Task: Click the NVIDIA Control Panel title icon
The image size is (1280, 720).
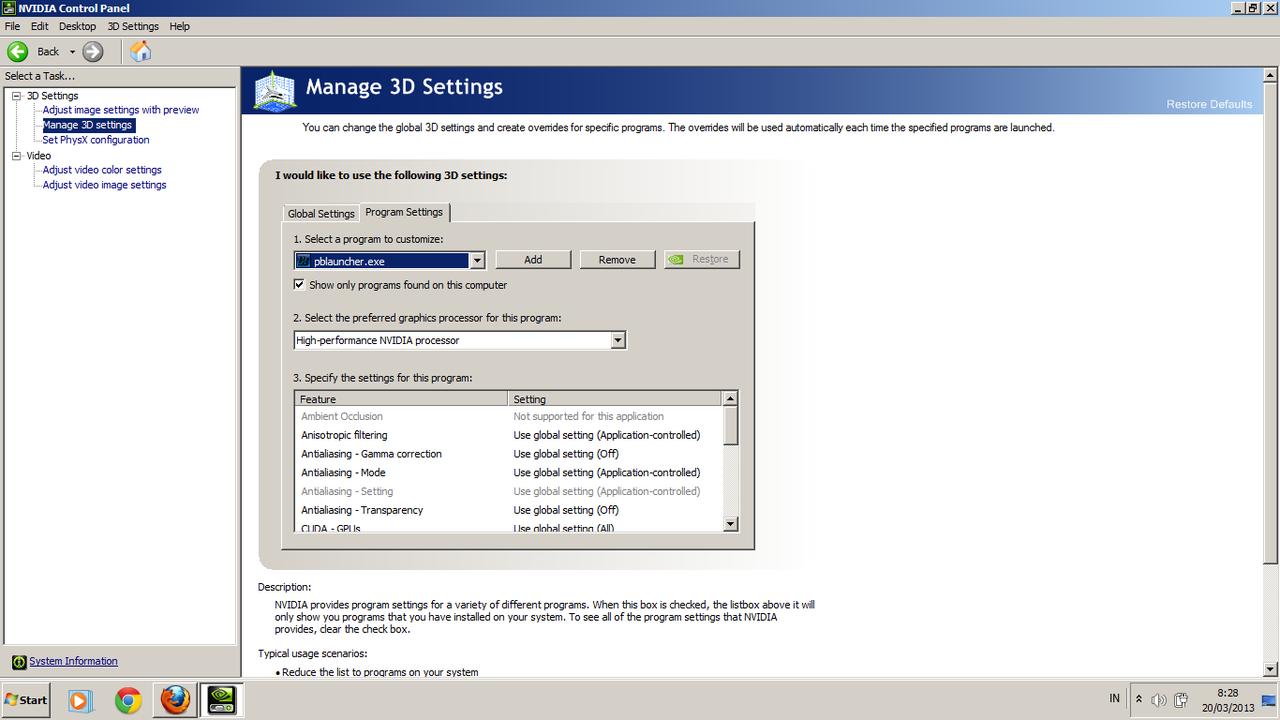Action: point(9,8)
